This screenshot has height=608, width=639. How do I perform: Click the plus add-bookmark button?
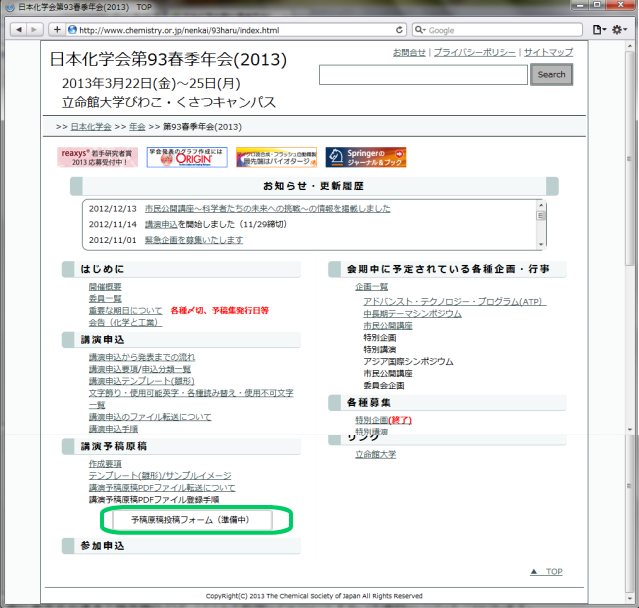click(57, 30)
